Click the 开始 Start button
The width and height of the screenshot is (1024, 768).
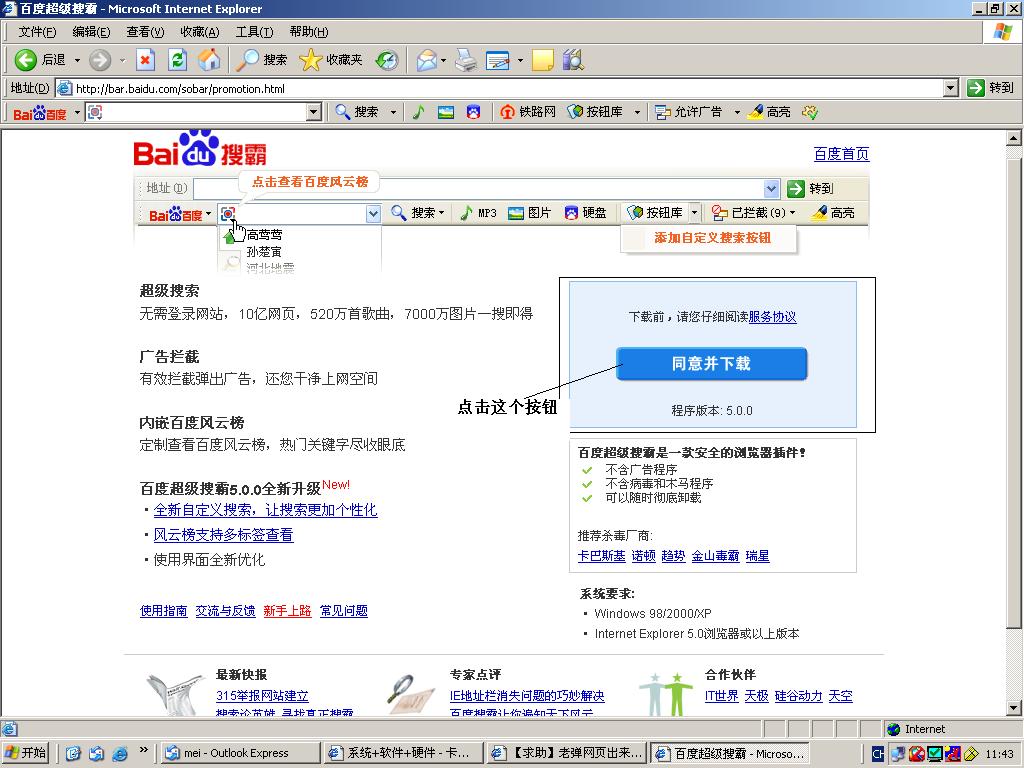click(x=26, y=753)
